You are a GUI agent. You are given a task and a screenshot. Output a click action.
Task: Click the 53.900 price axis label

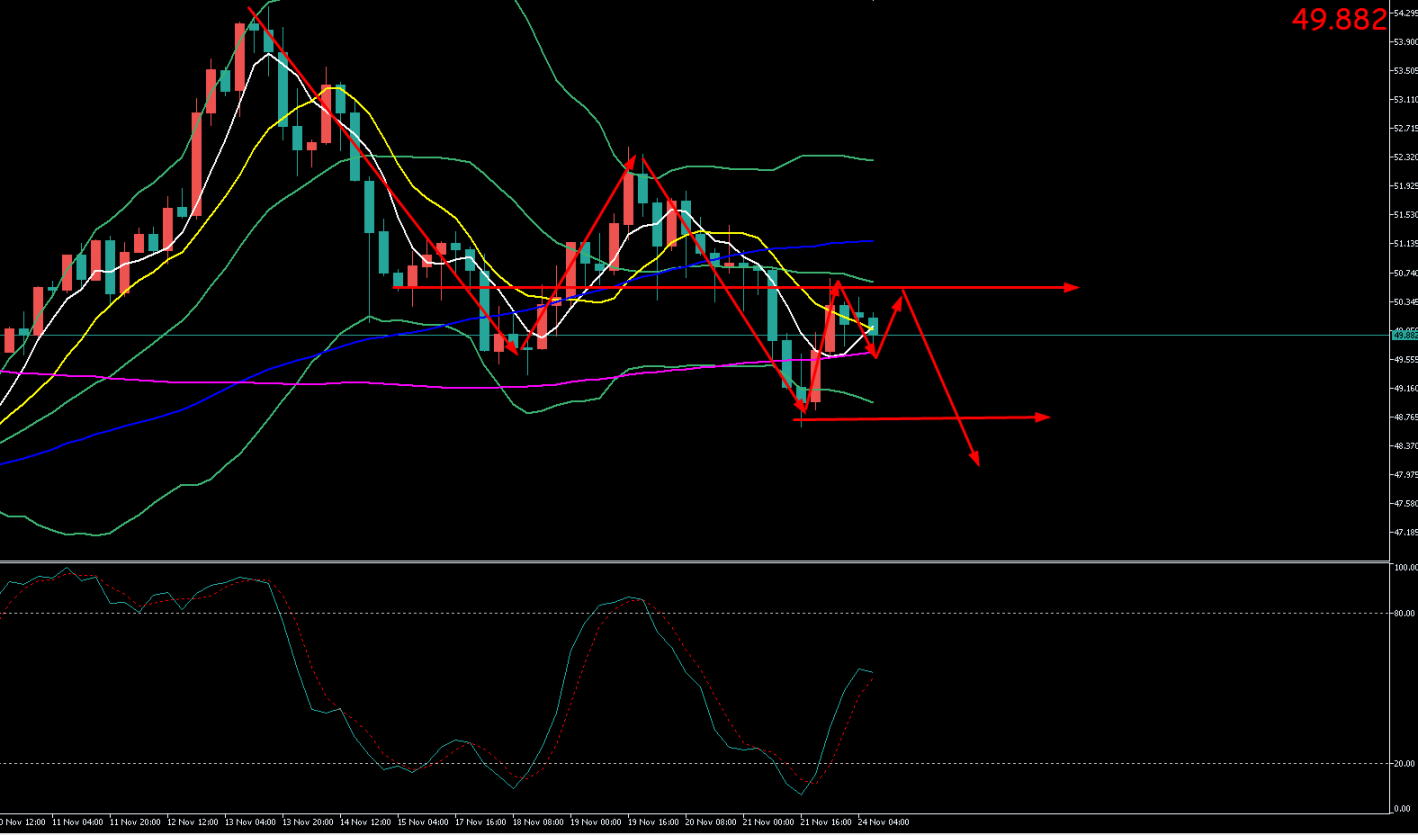tap(1404, 42)
